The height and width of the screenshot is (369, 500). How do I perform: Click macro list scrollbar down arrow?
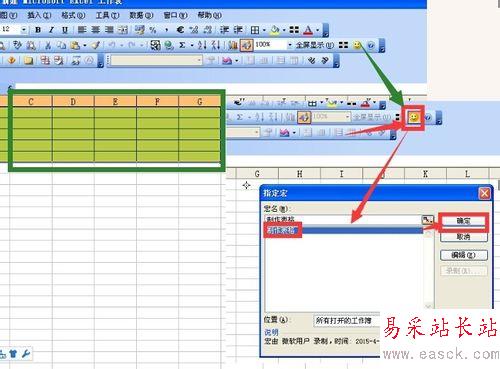point(428,306)
